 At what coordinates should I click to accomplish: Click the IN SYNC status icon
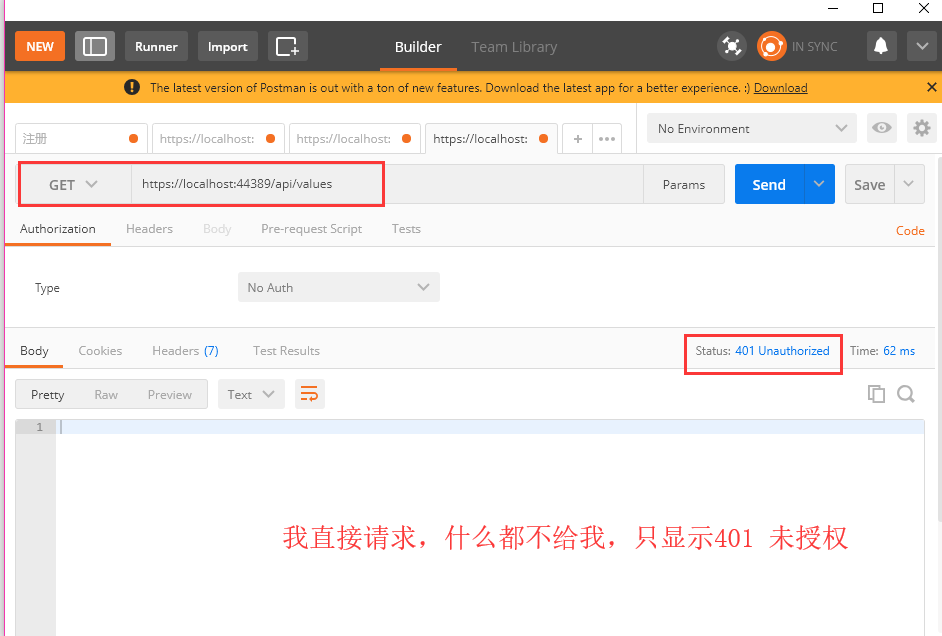(771, 46)
